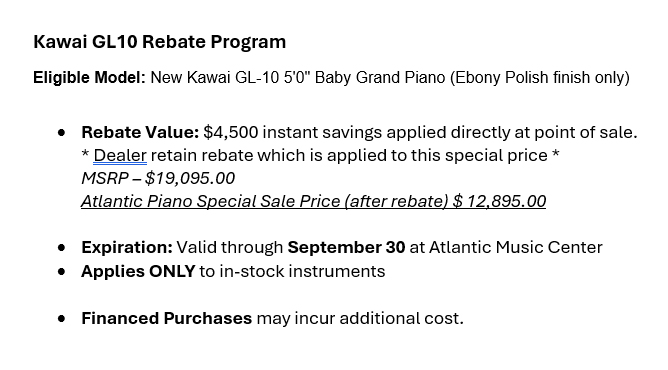Click the bullet before Financed Purchases
The height and width of the screenshot is (370, 668).
pos(62,318)
